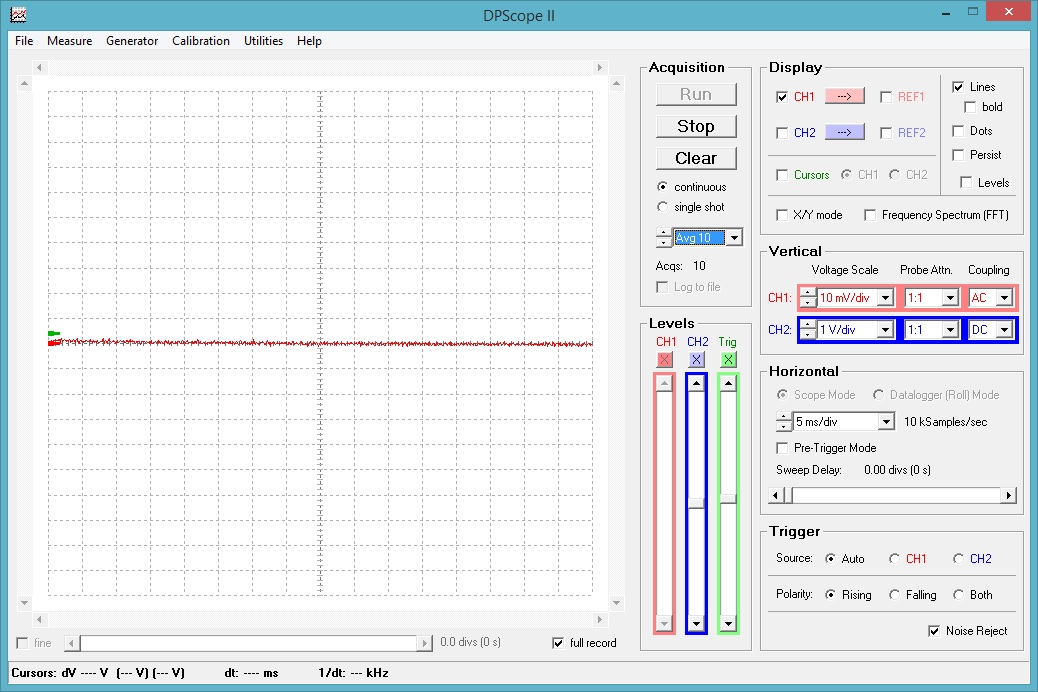
Task: Open the Avg 10 acquisition mode dropdown
Action: click(734, 238)
